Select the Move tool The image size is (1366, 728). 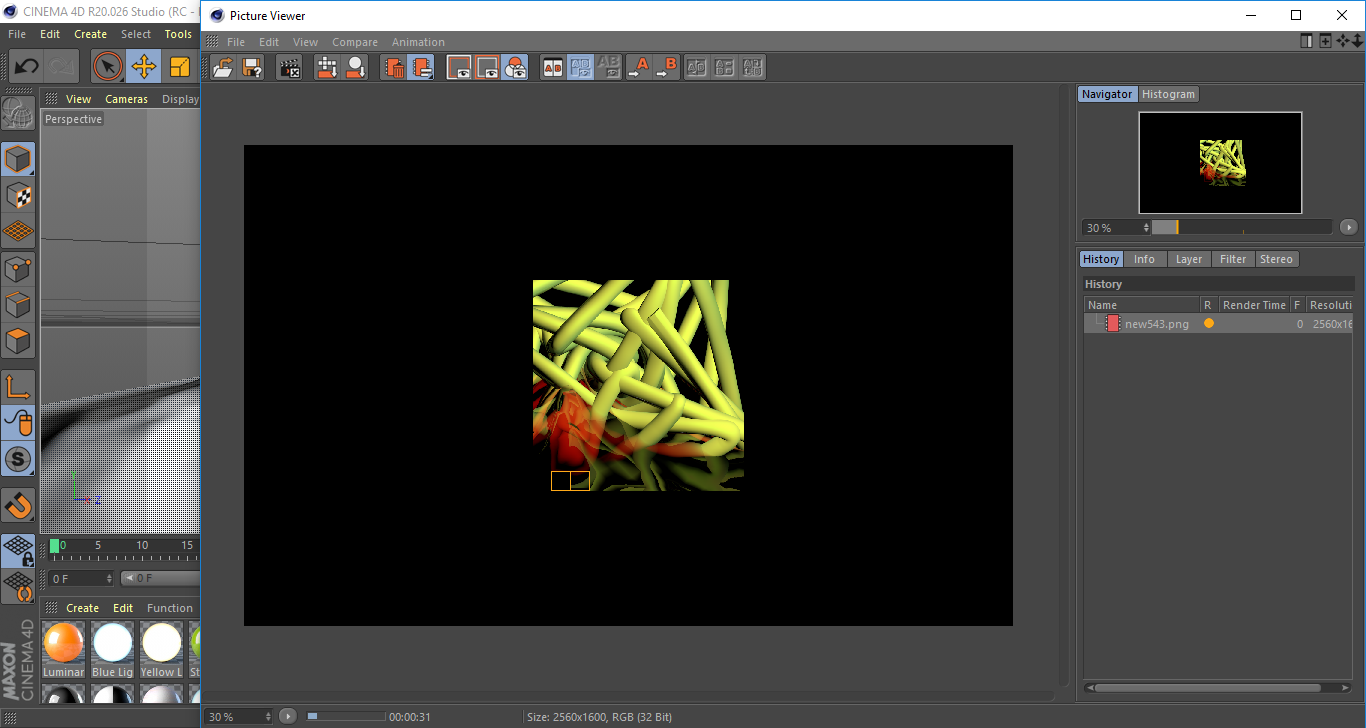click(x=144, y=67)
